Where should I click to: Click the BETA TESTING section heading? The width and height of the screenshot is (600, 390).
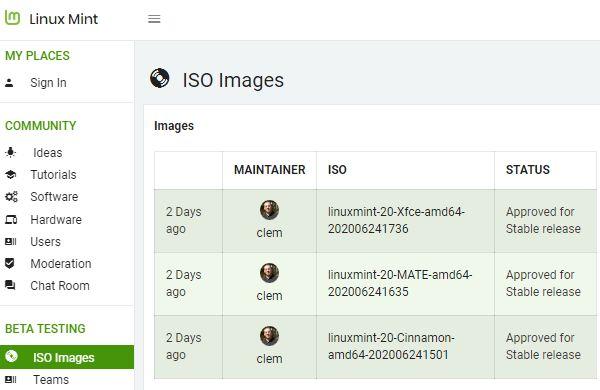click(45, 329)
